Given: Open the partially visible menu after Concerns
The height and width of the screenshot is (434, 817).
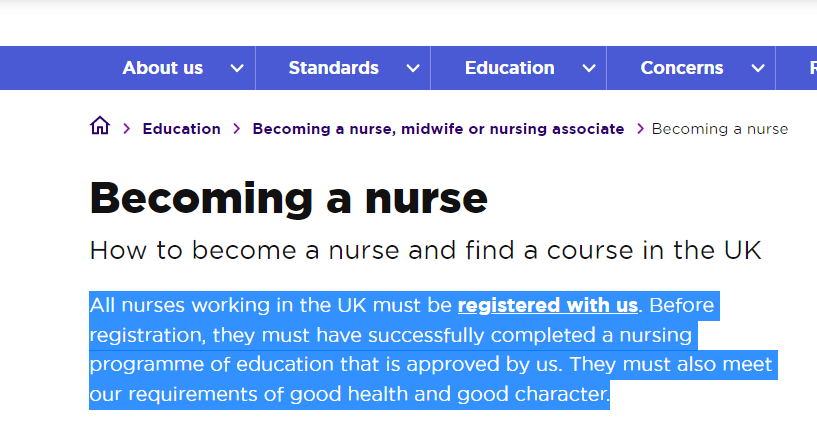Looking at the screenshot, I should click(x=813, y=68).
